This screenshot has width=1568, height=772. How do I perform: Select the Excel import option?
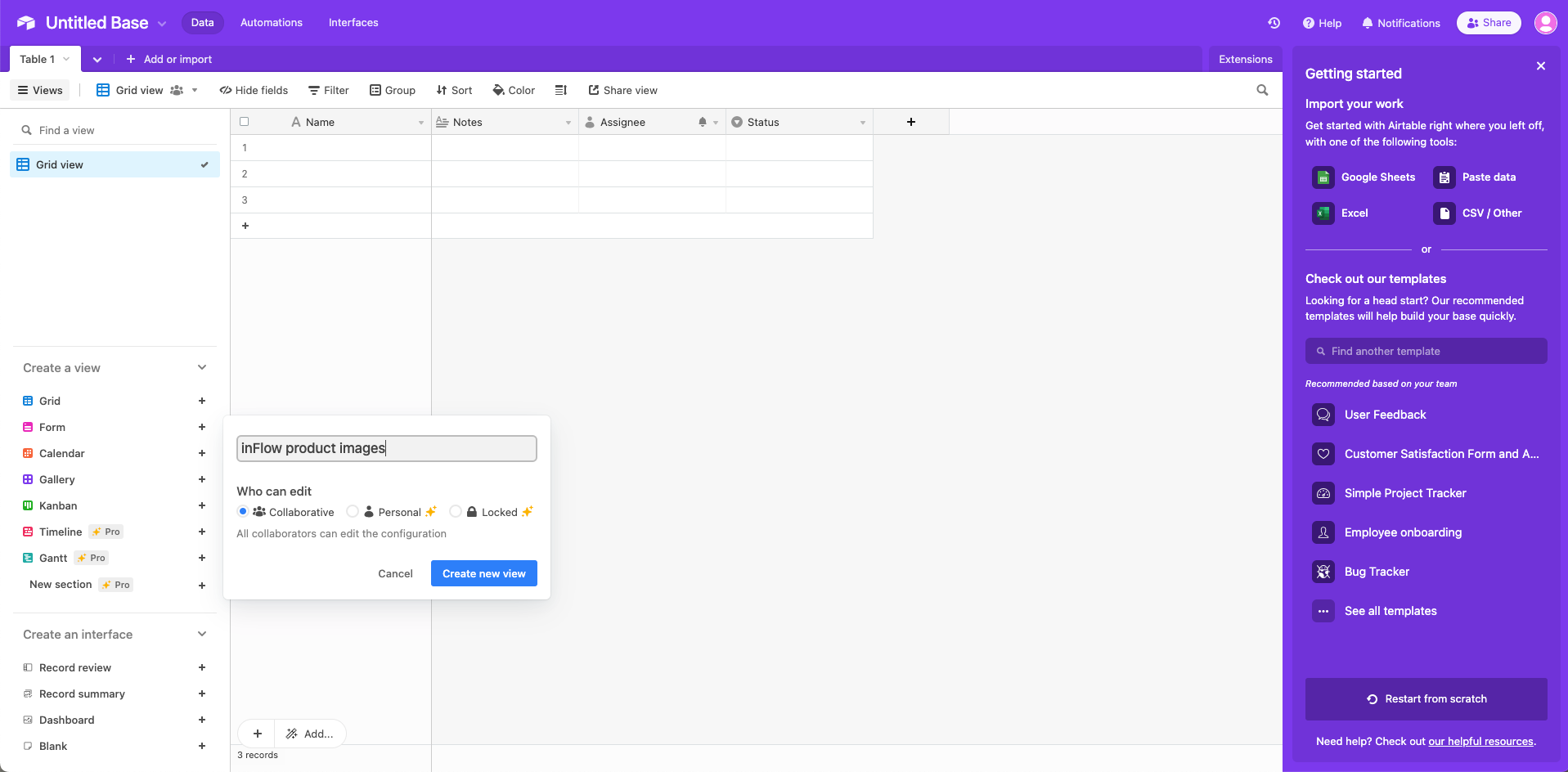pyautogui.click(x=1323, y=213)
